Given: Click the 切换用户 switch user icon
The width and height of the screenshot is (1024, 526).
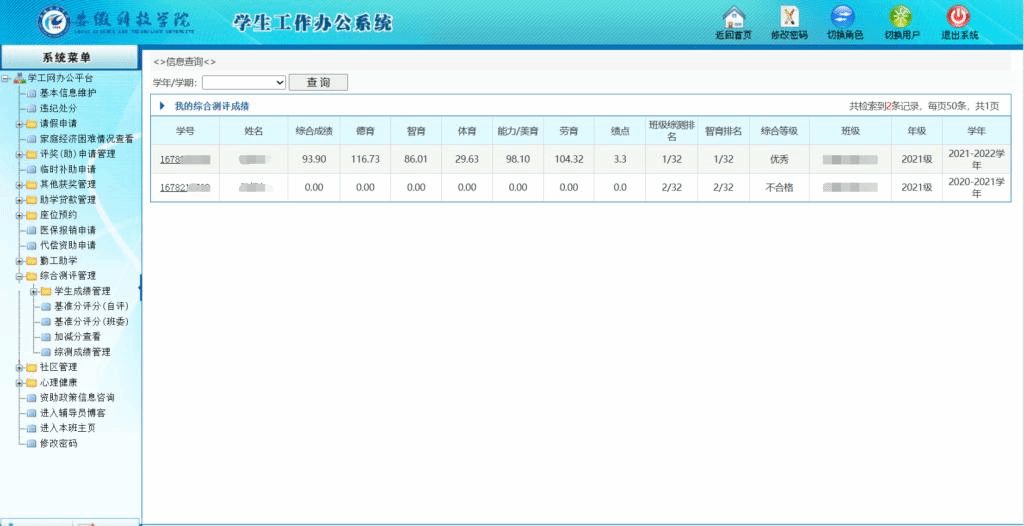Looking at the screenshot, I should (x=901, y=18).
